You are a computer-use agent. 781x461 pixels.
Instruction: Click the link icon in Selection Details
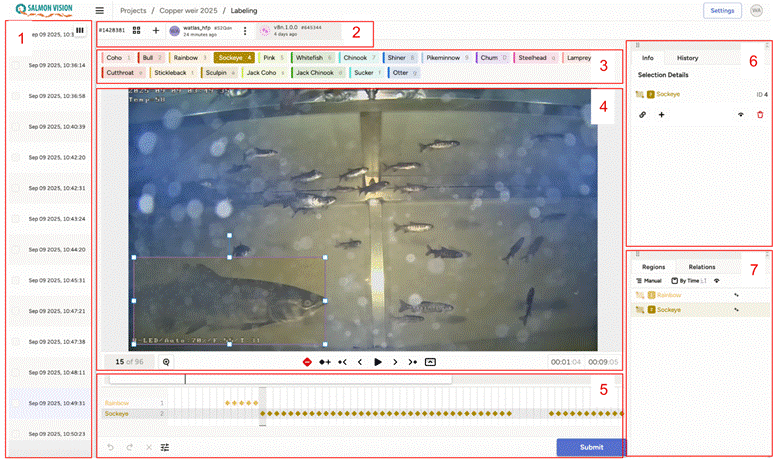click(x=642, y=115)
